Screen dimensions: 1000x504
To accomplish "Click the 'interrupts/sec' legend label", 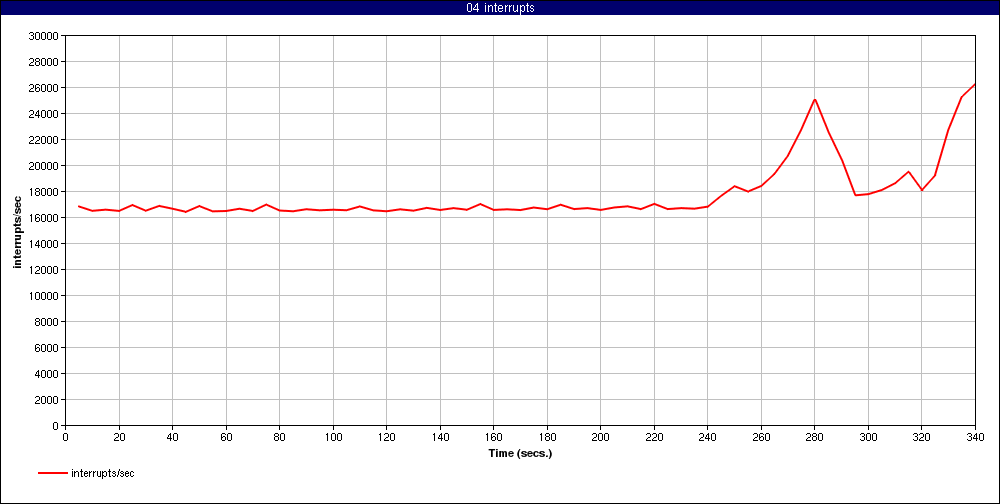I will (103, 473).
